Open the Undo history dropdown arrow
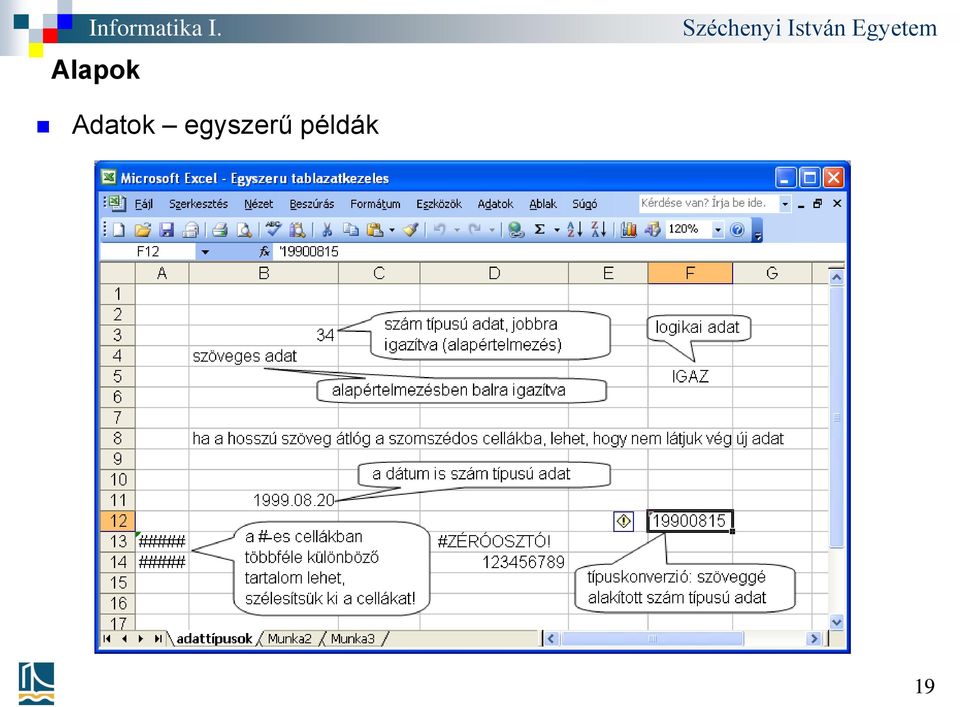 point(457,230)
